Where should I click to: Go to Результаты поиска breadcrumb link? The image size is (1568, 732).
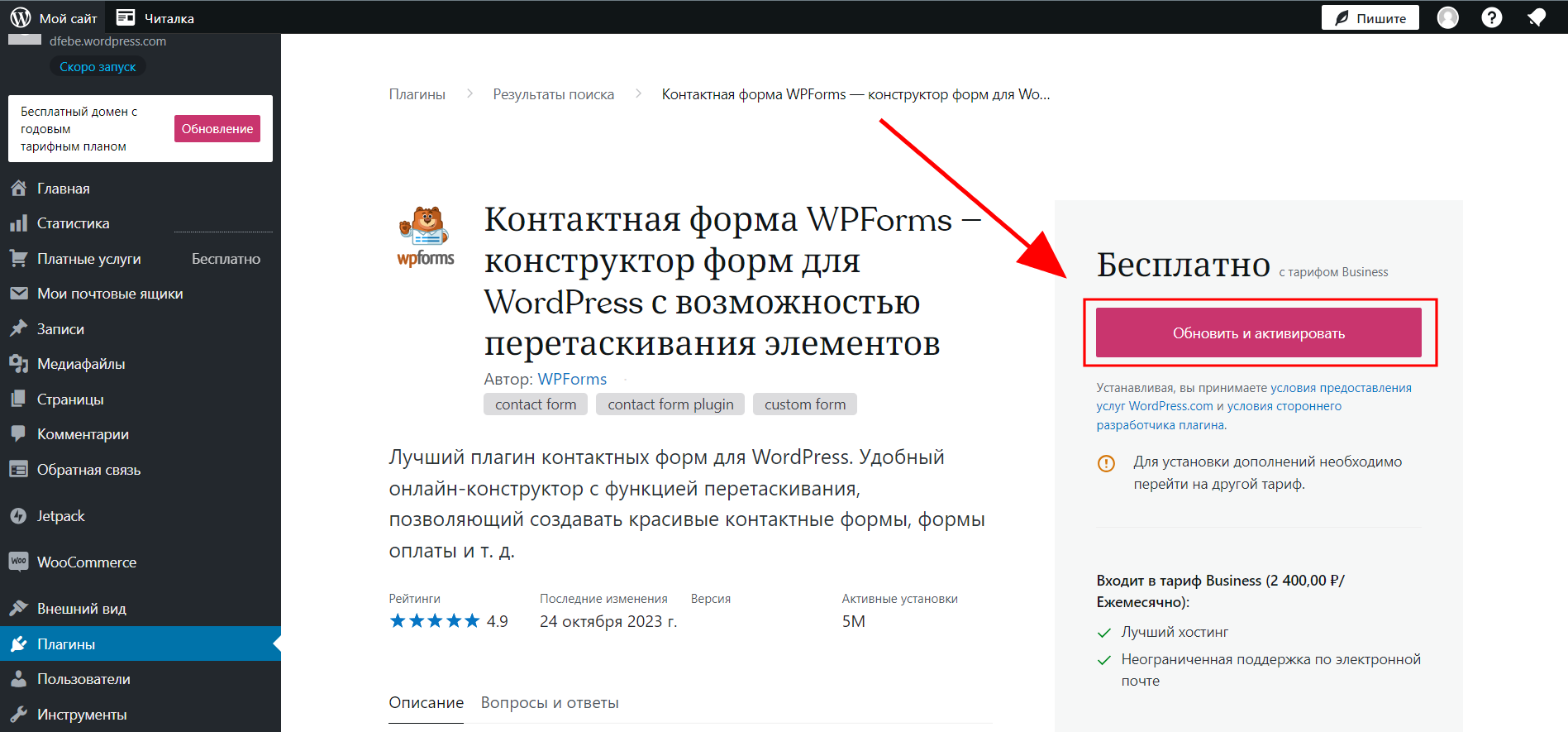(x=554, y=94)
